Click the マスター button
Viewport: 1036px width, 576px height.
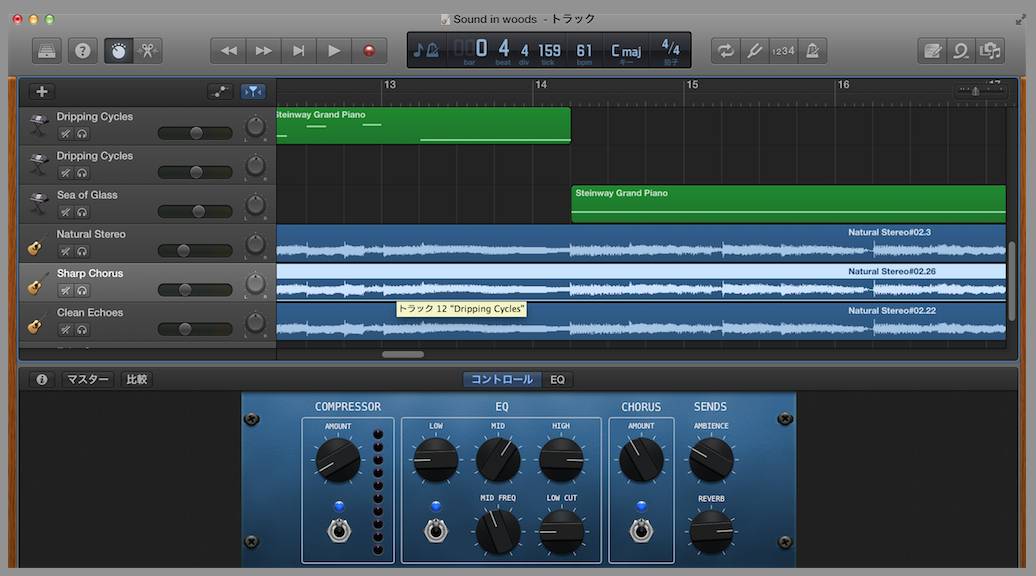click(x=88, y=380)
